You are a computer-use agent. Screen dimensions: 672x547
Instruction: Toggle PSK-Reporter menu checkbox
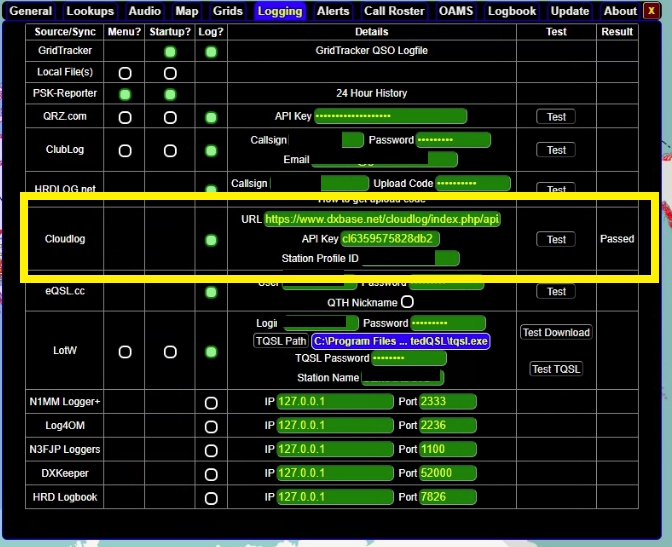point(125,94)
